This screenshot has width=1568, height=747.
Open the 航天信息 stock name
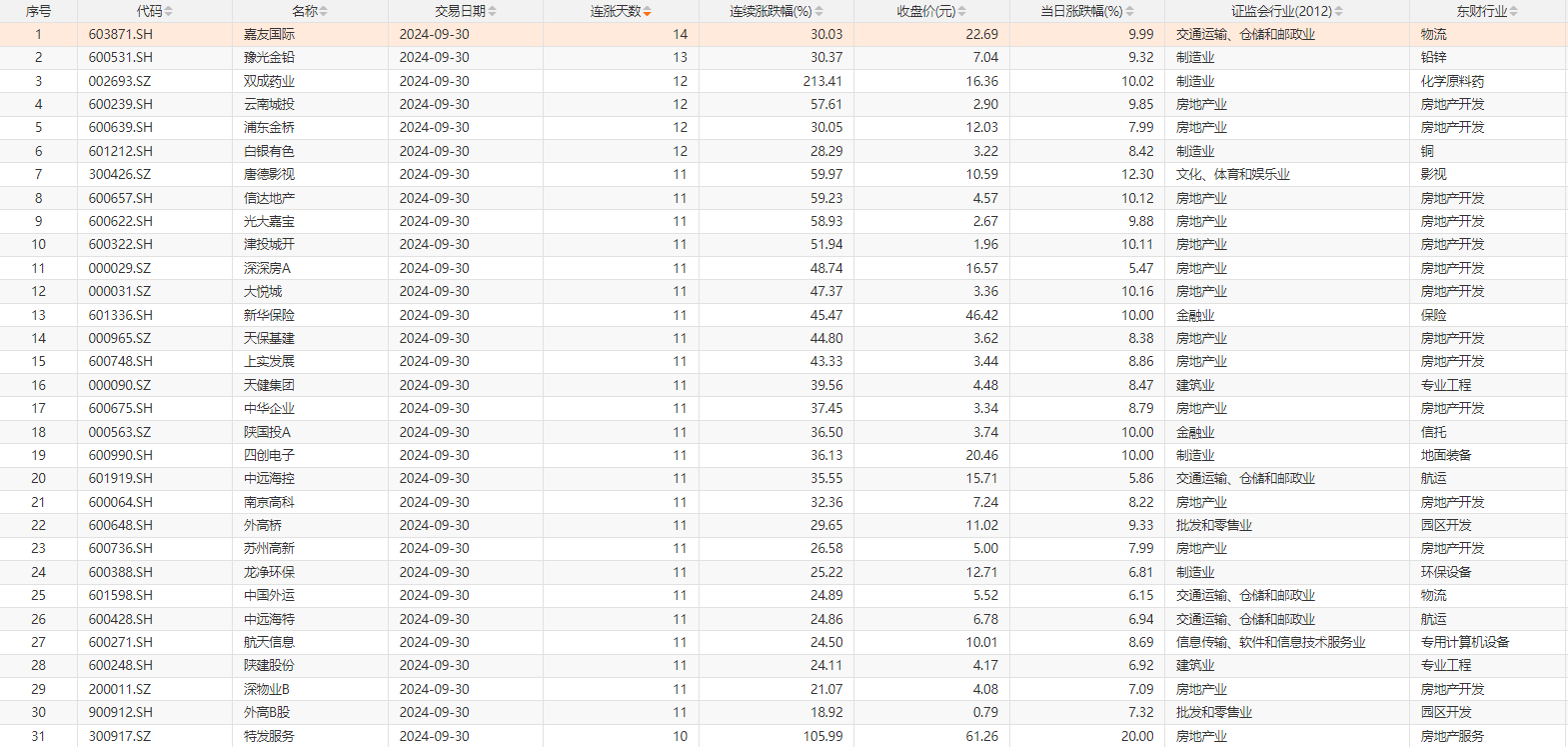pyautogui.click(x=270, y=642)
